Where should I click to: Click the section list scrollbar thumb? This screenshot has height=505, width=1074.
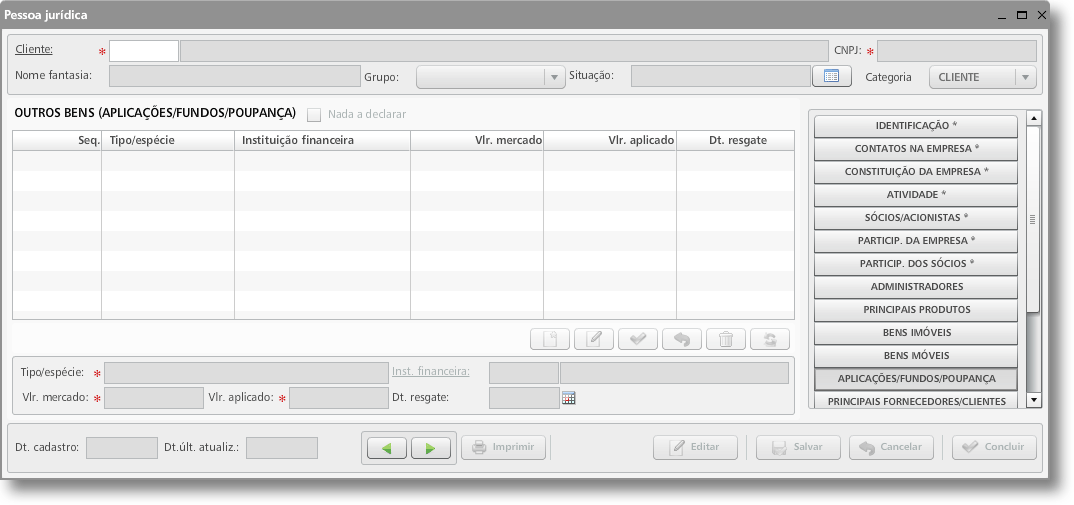click(x=1034, y=219)
